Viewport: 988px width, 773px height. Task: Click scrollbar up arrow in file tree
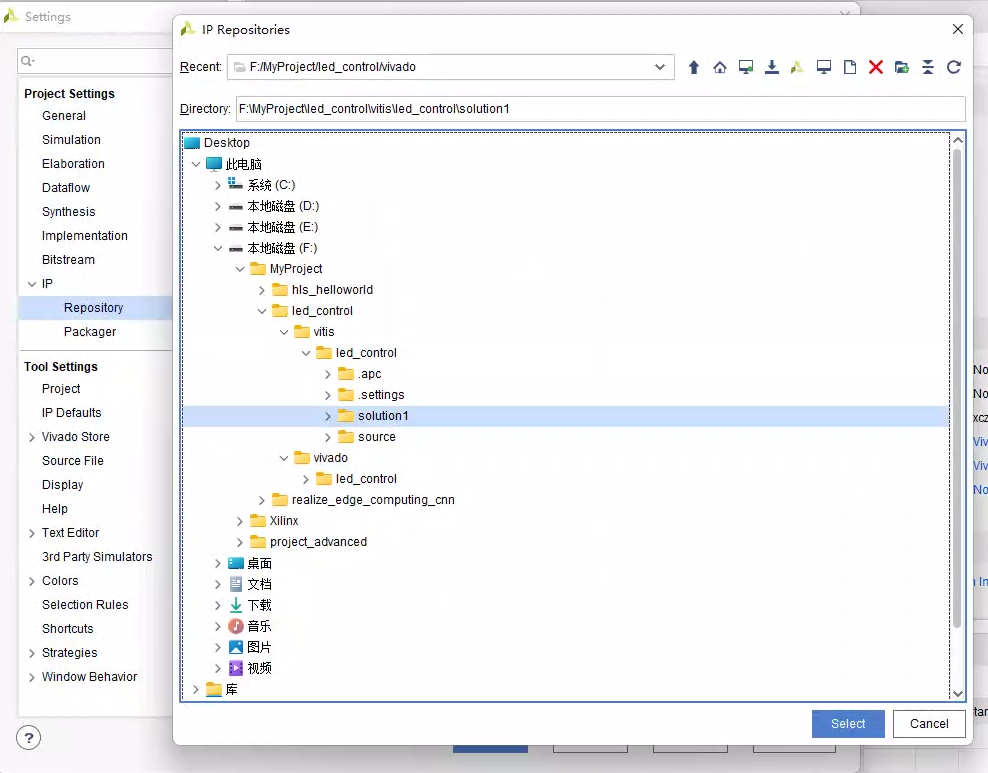[x=958, y=140]
